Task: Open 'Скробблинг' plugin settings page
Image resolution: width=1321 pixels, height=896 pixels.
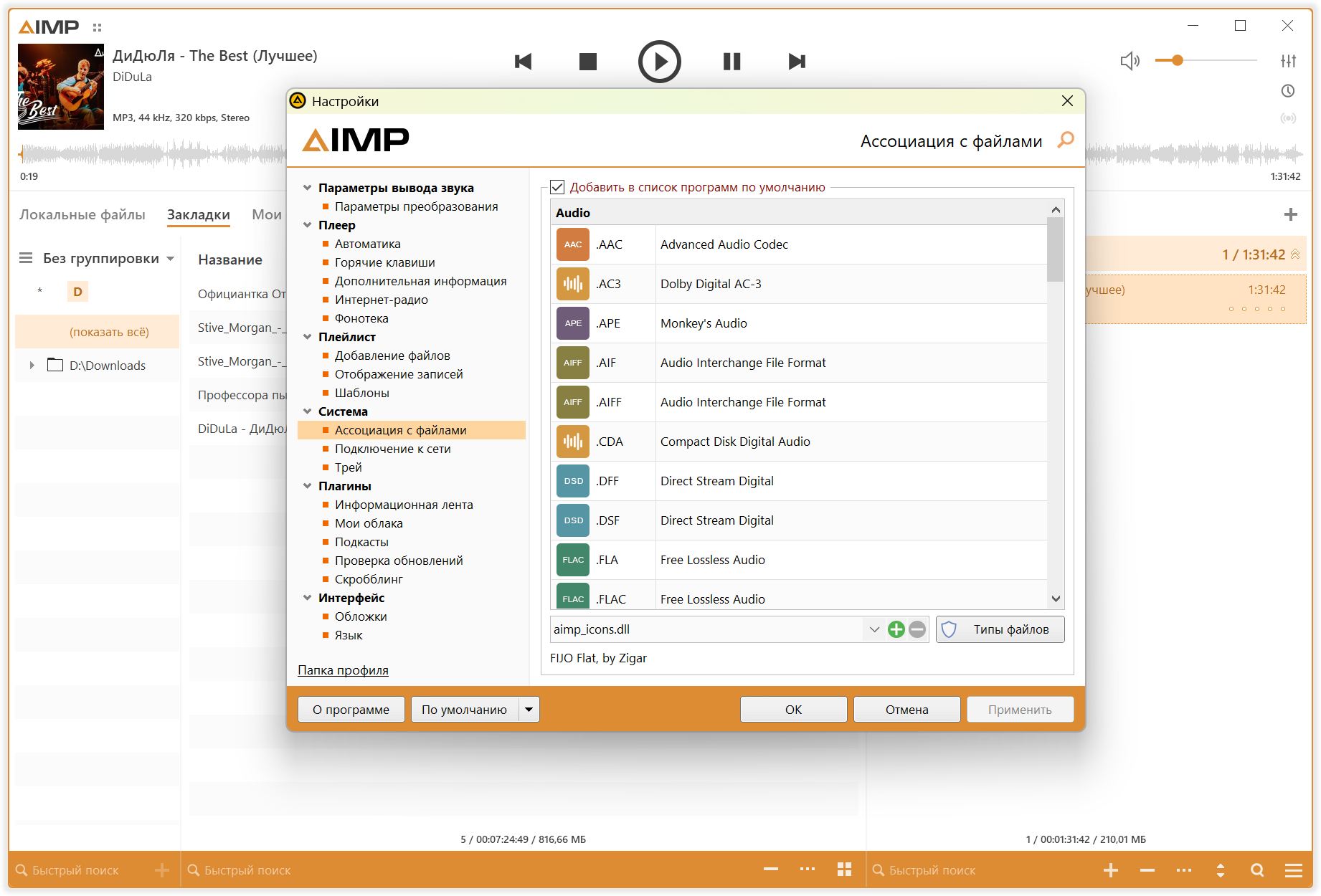Action: [x=369, y=579]
